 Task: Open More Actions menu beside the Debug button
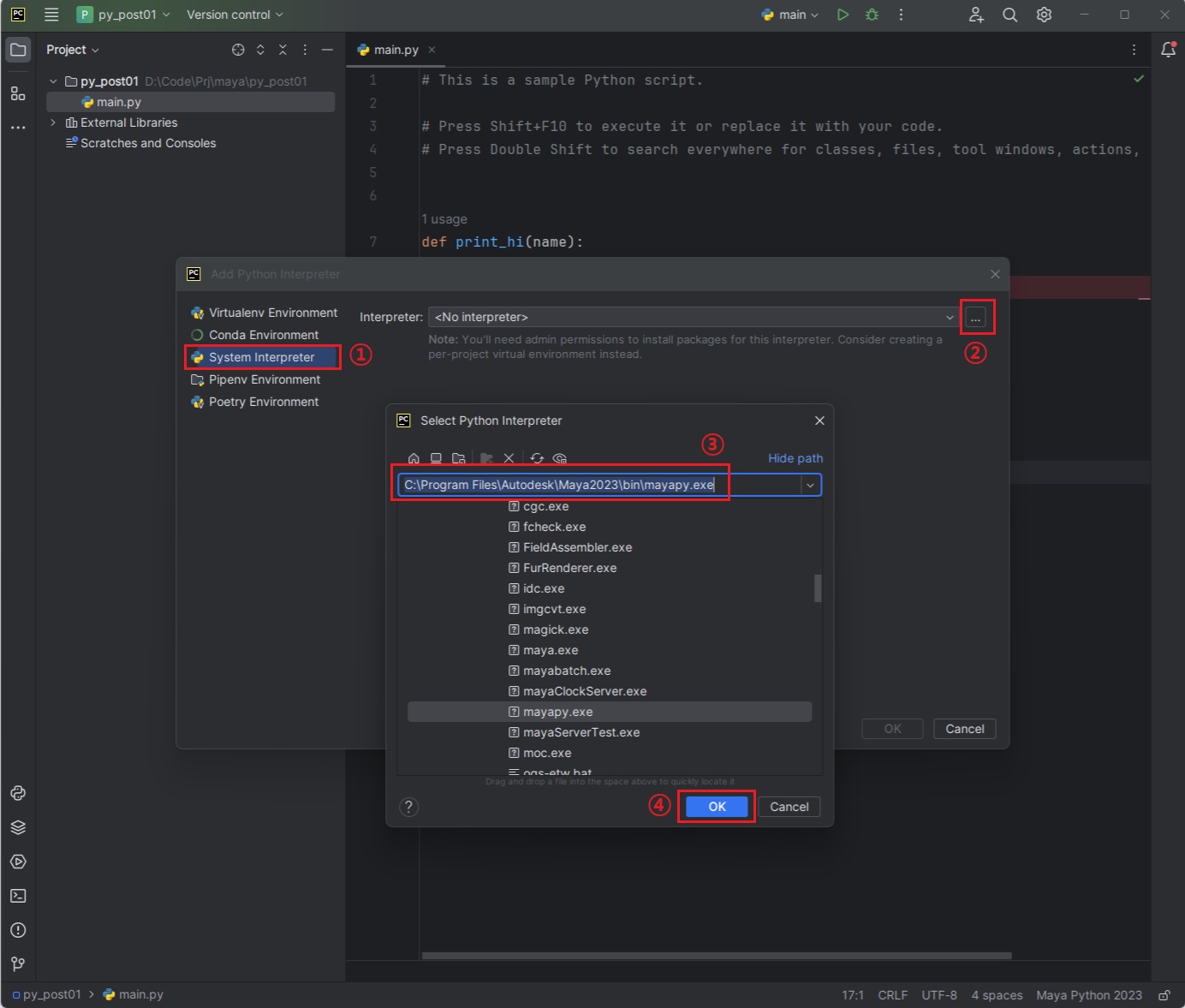click(x=901, y=15)
